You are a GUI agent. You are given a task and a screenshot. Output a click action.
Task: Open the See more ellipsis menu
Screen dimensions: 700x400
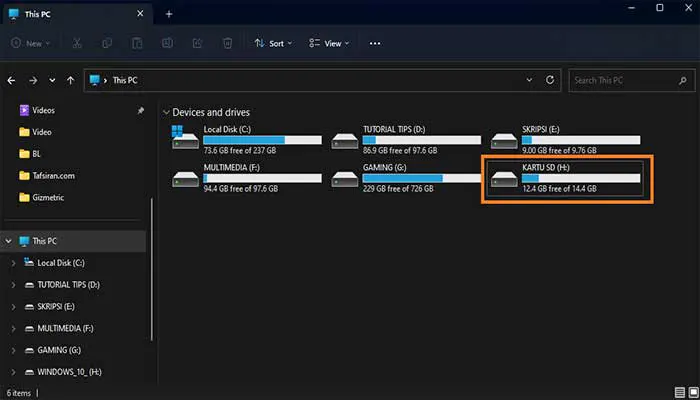click(x=375, y=43)
